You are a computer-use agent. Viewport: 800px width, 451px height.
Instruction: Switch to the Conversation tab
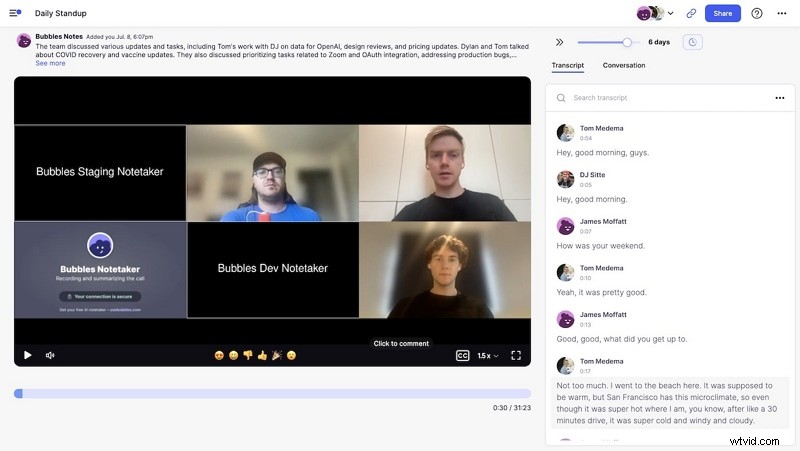click(x=623, y=65)
